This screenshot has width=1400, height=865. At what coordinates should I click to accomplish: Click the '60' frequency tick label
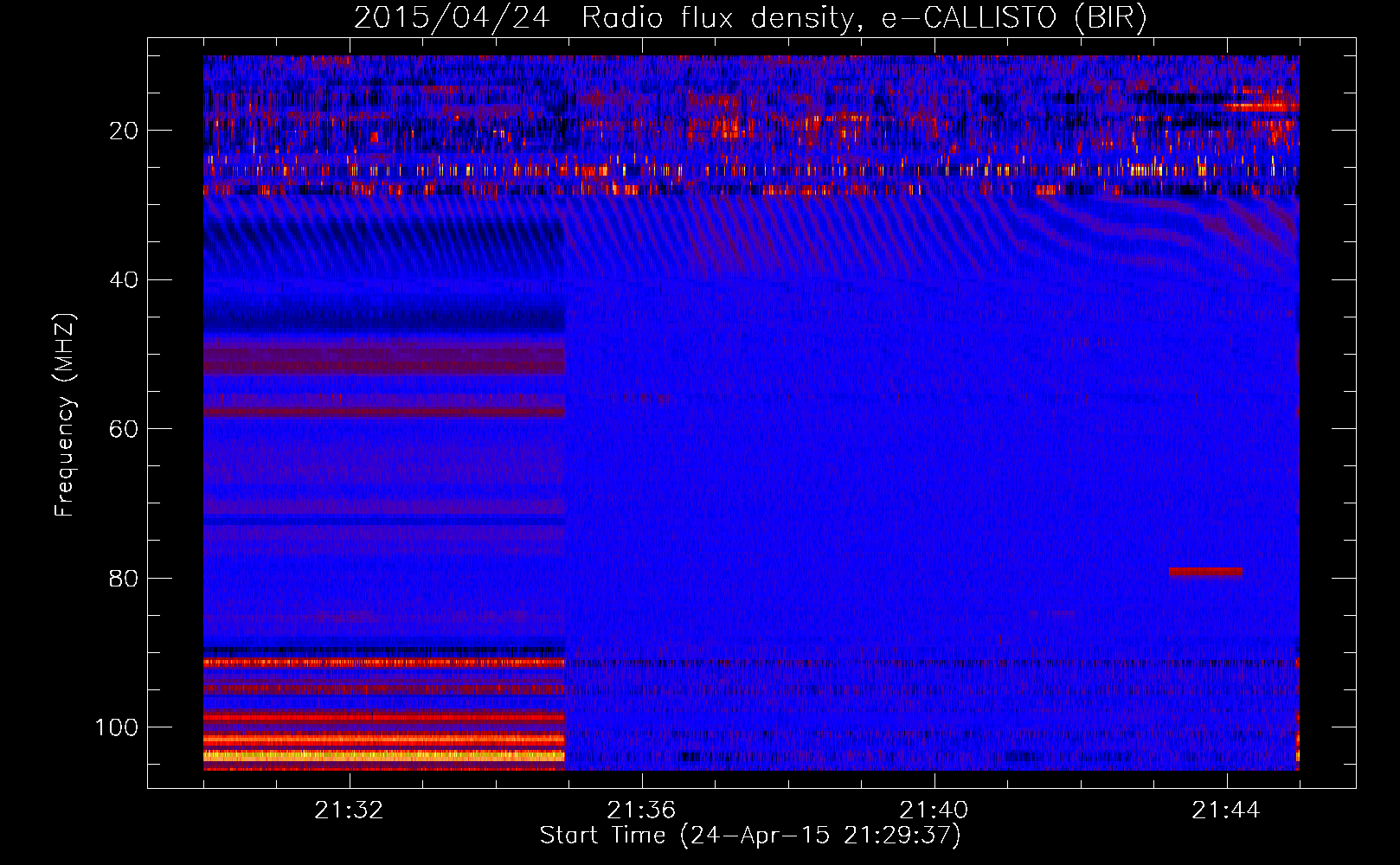[124, 429]
